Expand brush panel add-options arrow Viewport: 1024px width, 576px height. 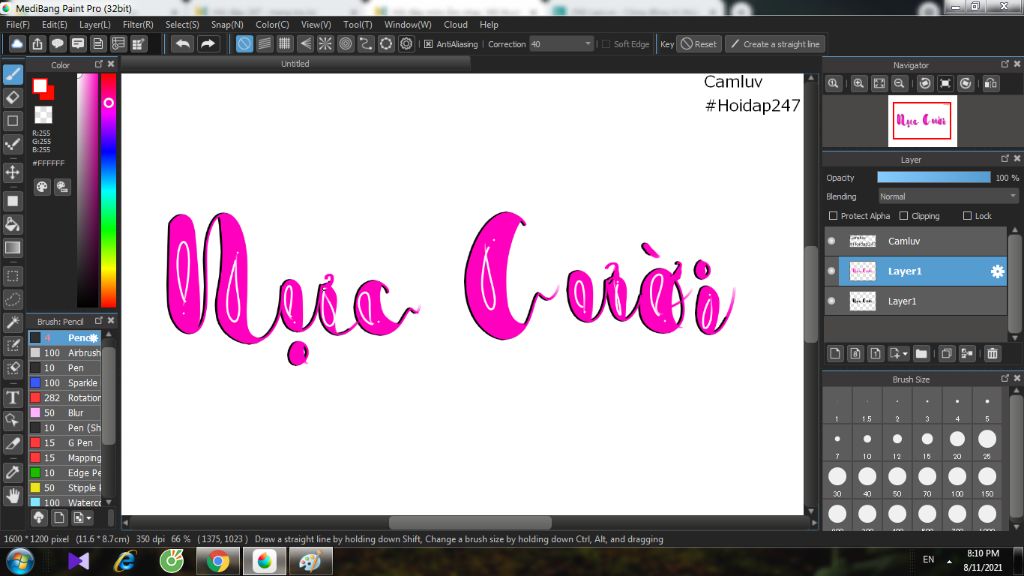coord(89,518)
